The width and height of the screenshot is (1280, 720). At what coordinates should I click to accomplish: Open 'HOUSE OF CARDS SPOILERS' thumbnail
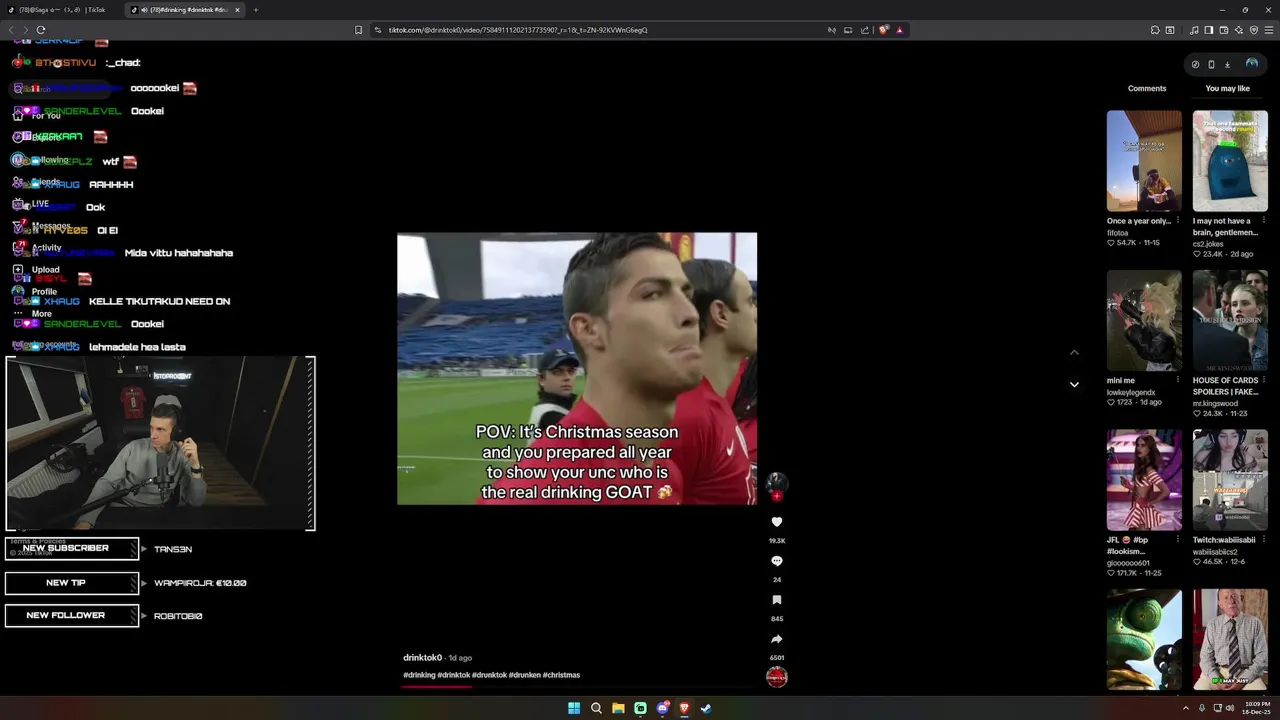1230,320
